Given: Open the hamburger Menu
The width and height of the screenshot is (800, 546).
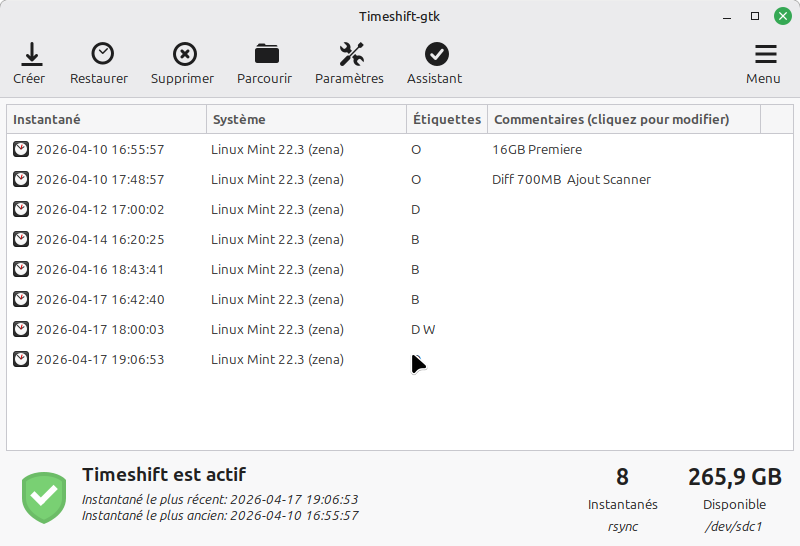Looking at the screenshot, I should 764,55.
